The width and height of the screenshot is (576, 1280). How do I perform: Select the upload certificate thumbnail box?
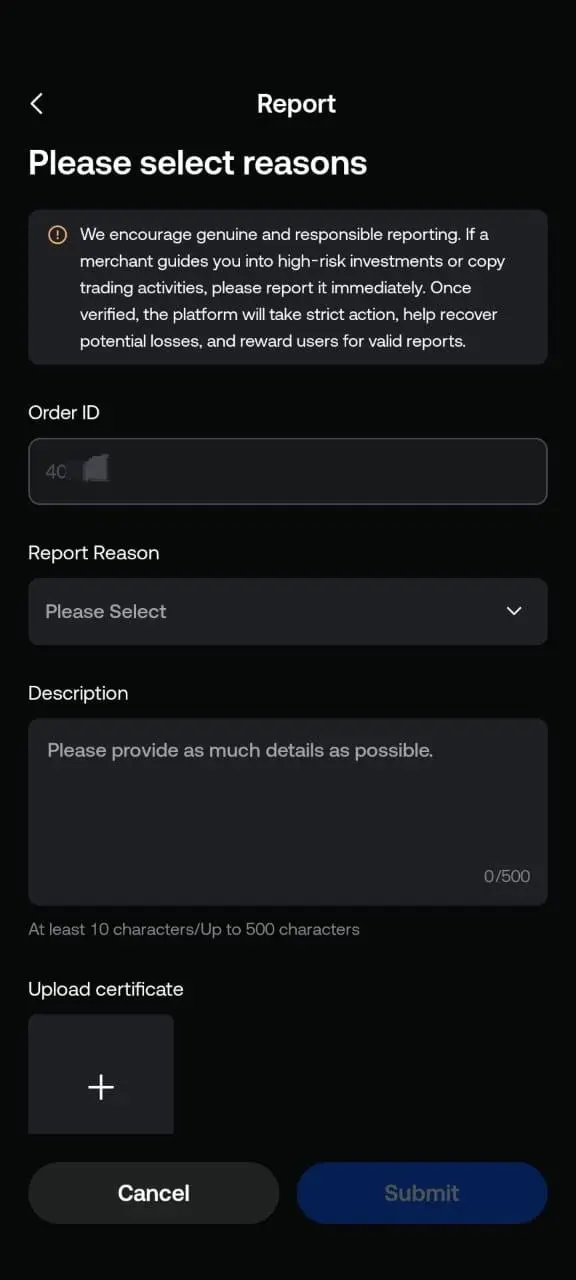coord(101,1074)
